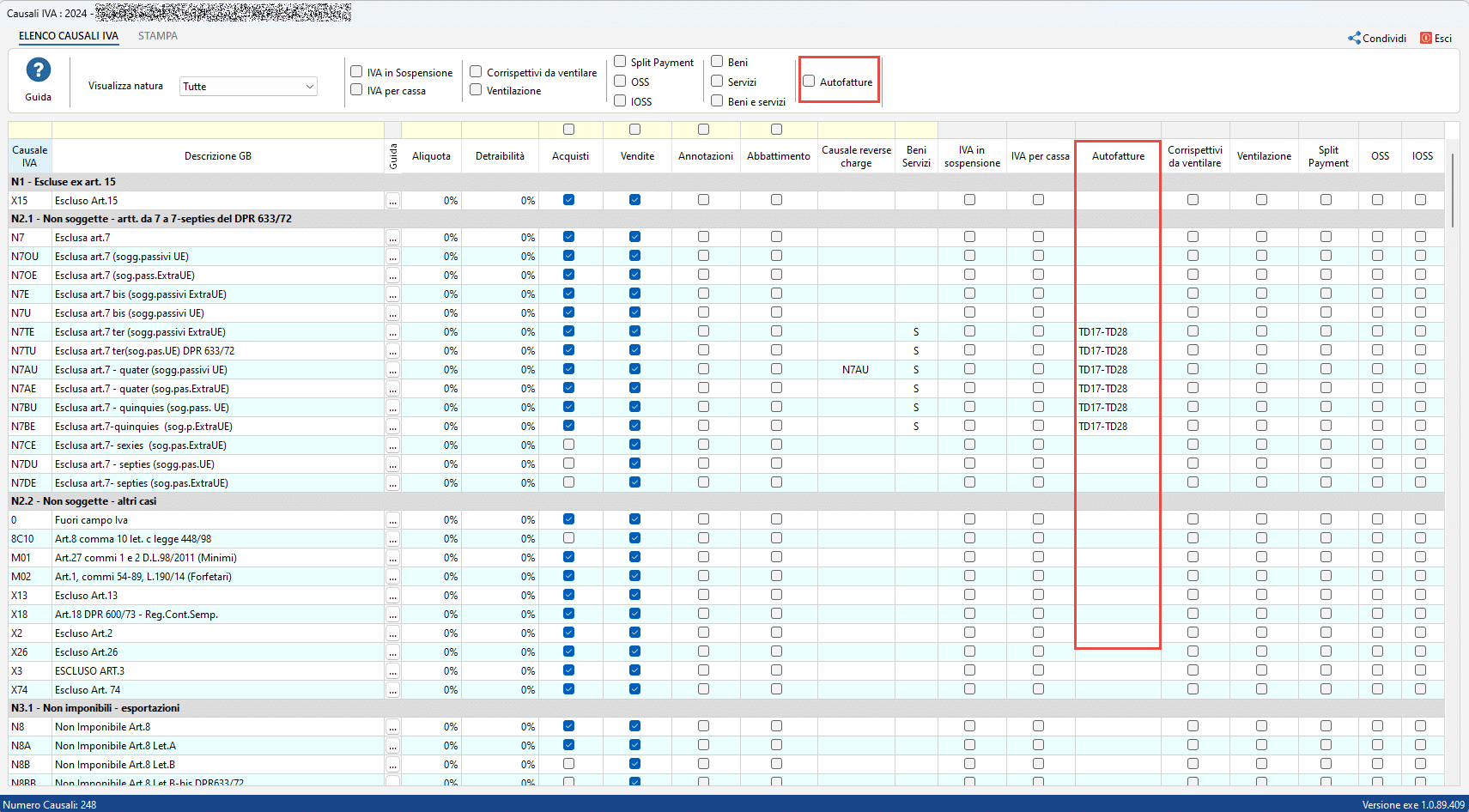
Task: Click Versione exe 1.0.89.409 status text
Action: 1413,805
